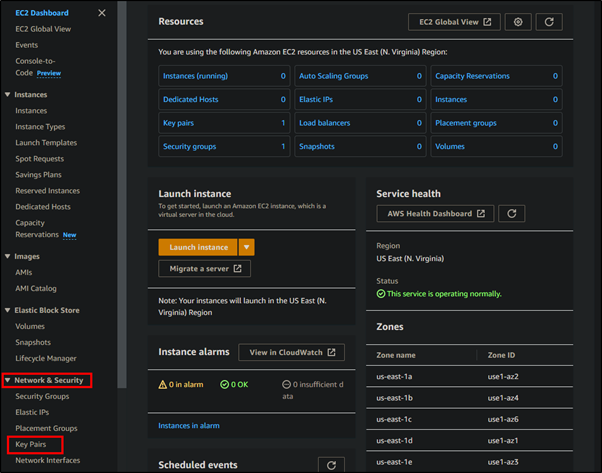Open Security Groups in the sidebar
Image resolution: width=602 pixels, height=473 pixels.
click(x=42, y=397)
